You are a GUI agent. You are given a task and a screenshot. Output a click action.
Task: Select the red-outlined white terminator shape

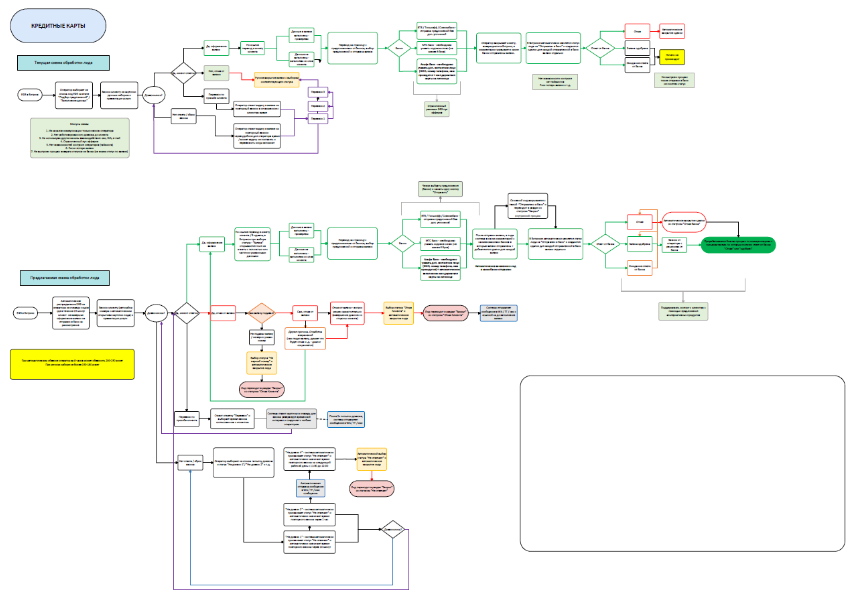[x=684, y=222]
